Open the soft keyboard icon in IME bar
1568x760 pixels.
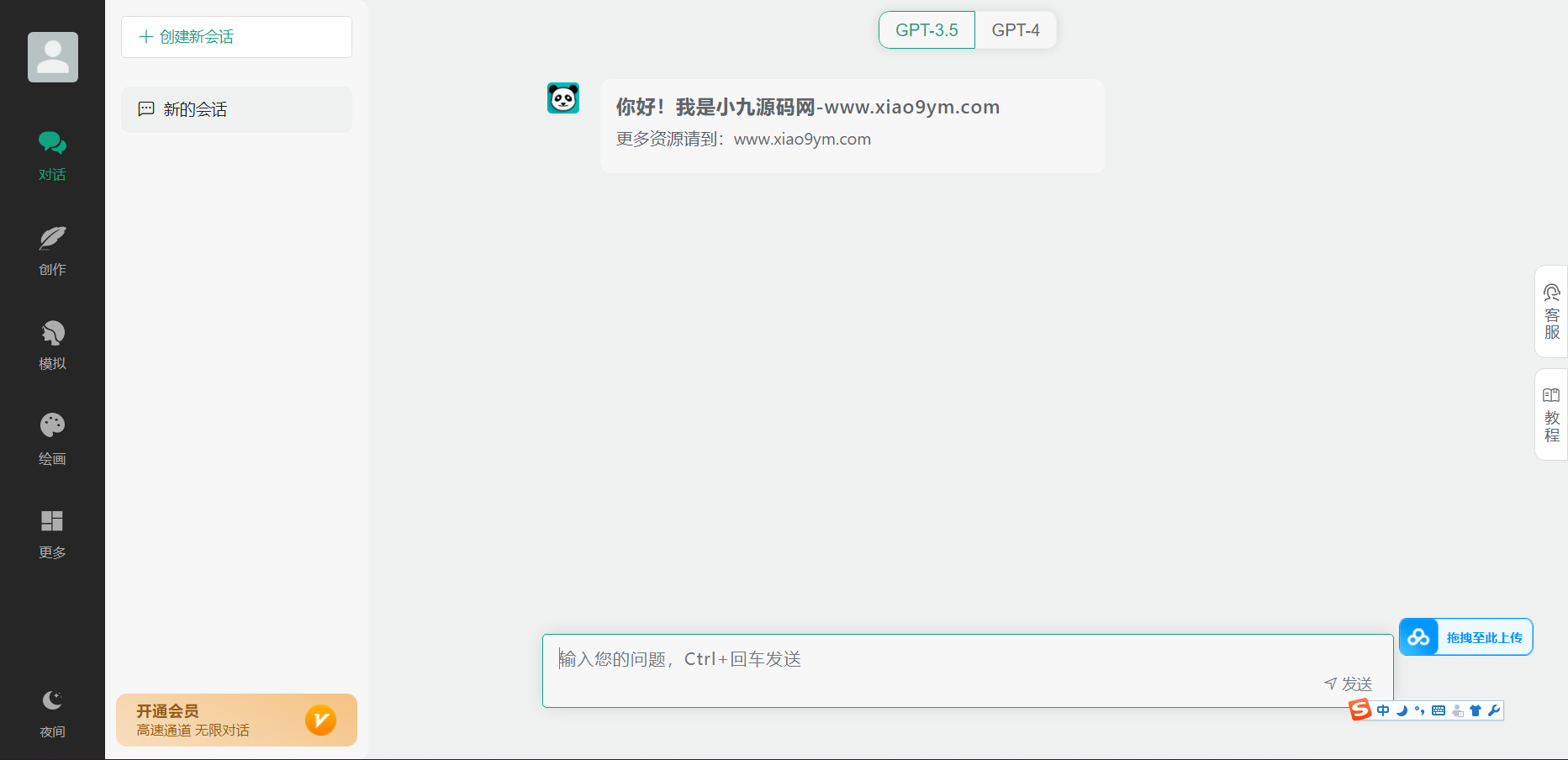[x=1439, y=711]
